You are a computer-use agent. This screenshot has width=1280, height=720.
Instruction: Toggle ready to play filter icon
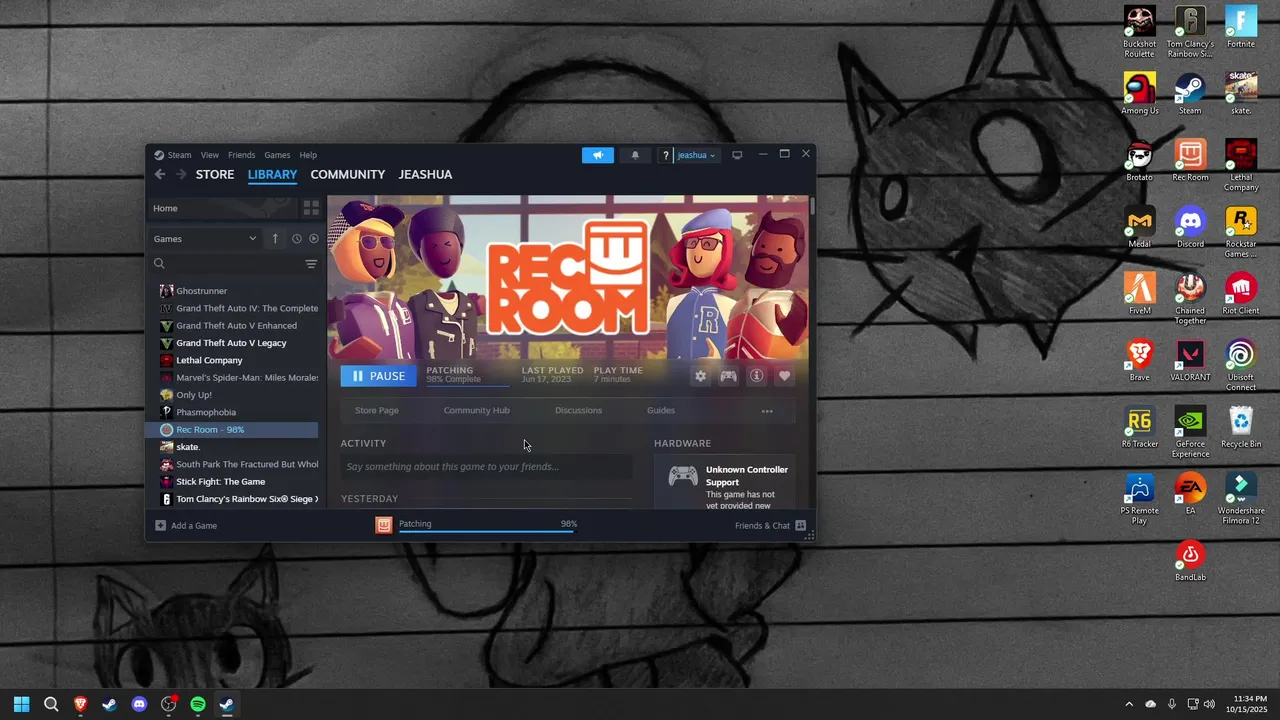pos(313,239)
